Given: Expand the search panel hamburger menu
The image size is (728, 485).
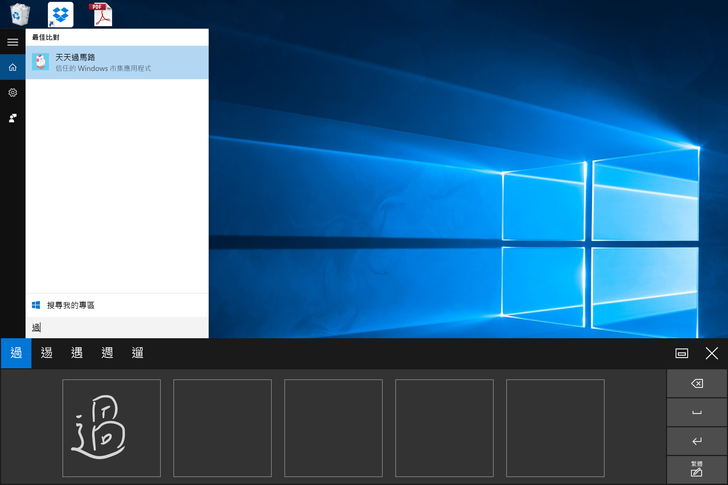Looking at the screenshot, I should pyautogui.click(x=13, y=42).
